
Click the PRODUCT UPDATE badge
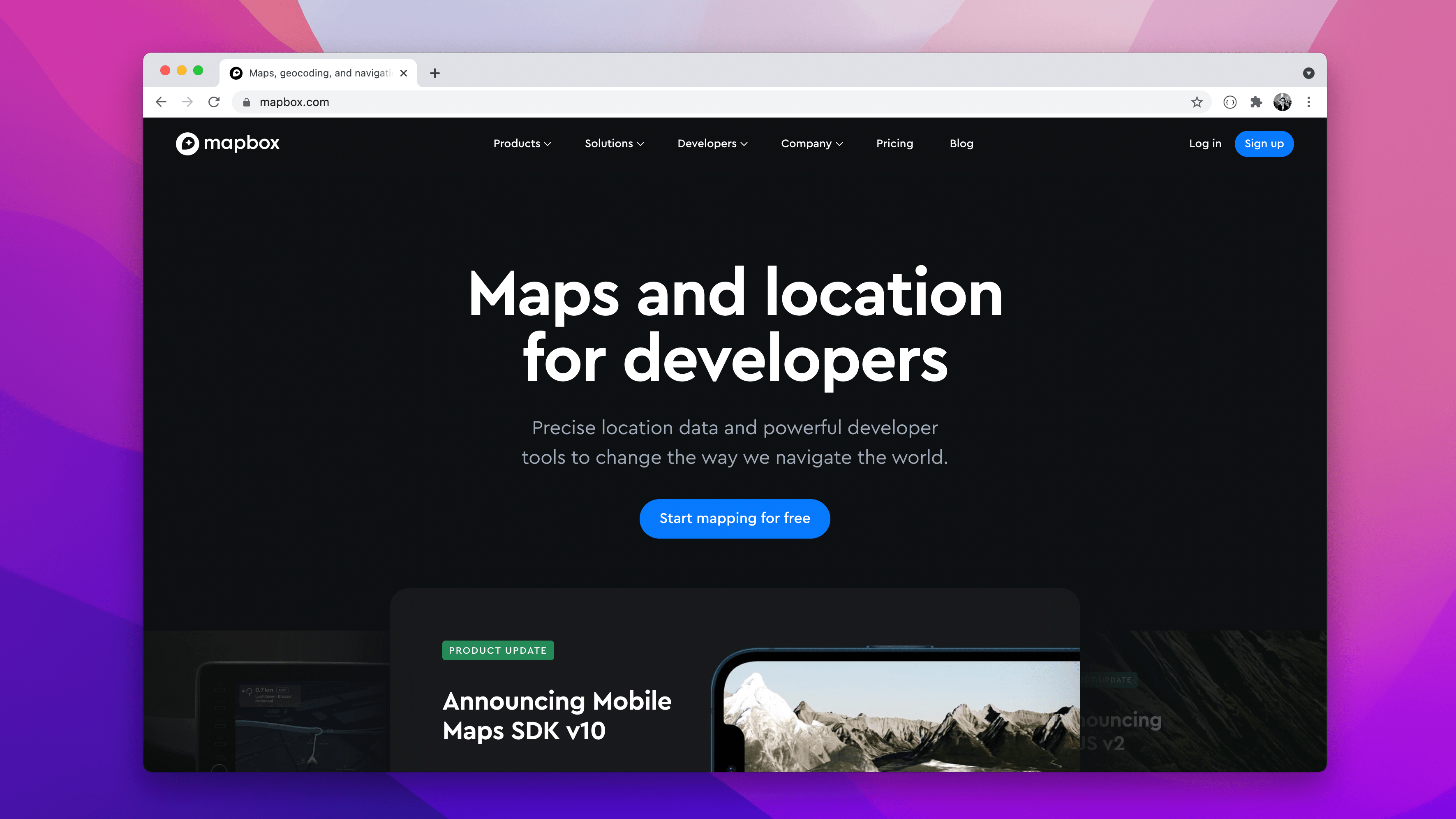pos(497,650)
